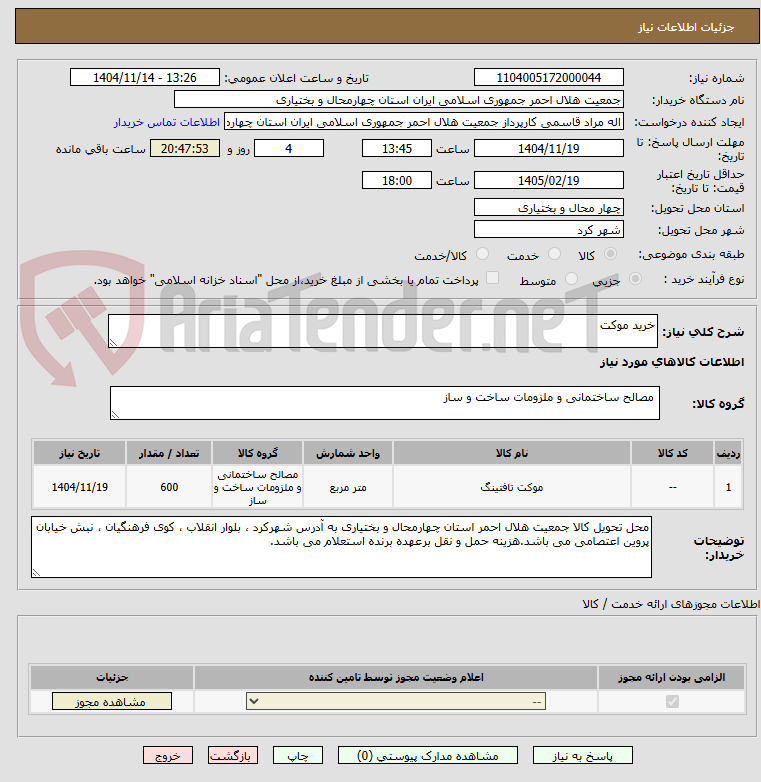761x782 pixels.
Task: Click the resize handle of شرح کلی نیاز box
Action: coord(114,342)
